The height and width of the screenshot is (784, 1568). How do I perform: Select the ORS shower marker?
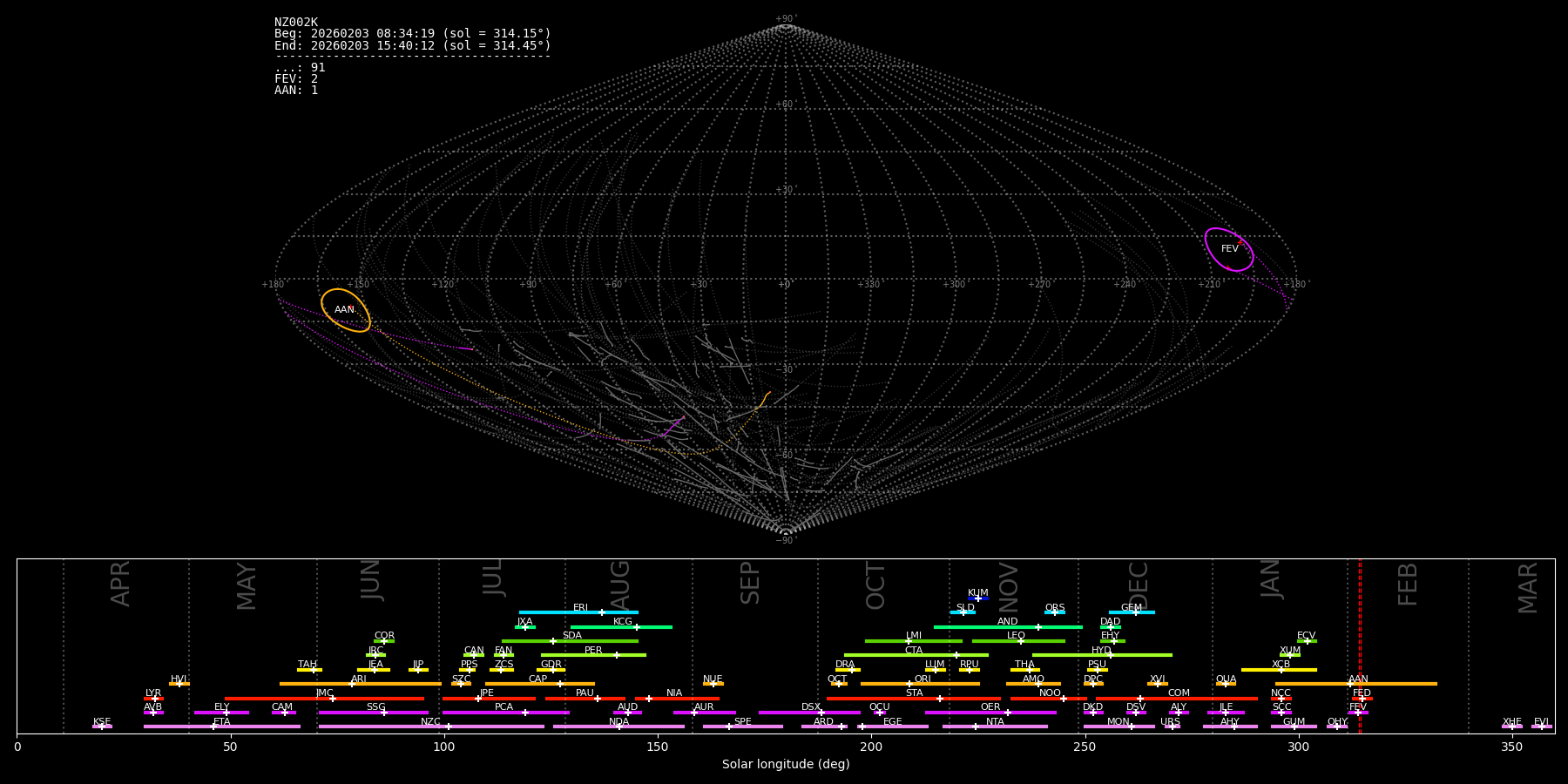[x=1055, y=612]
